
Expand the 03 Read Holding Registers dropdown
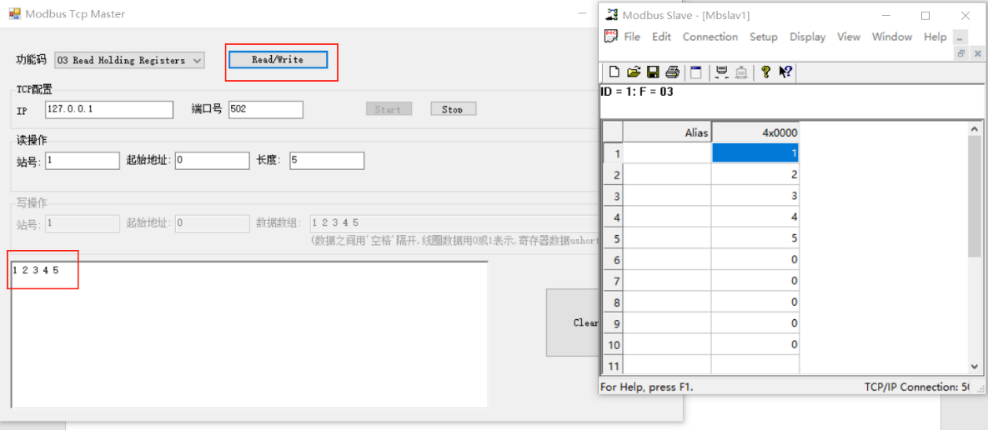click(197, 60)
